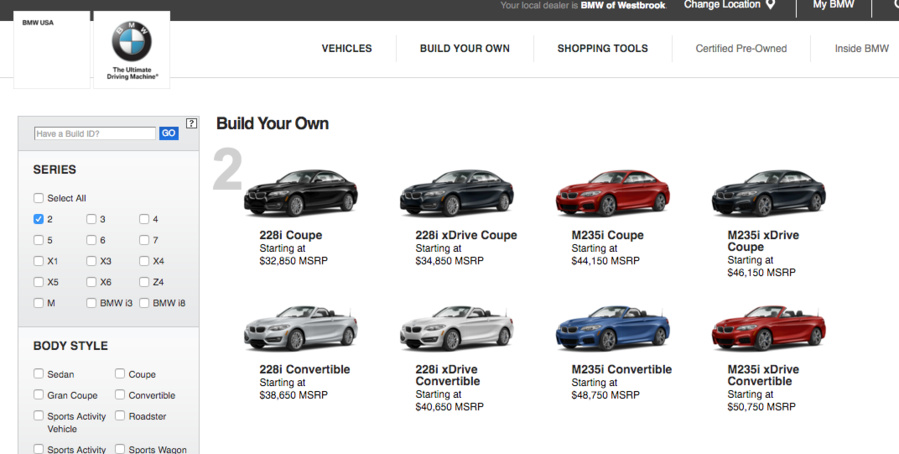Select the 228i xDrive Coupe image

click(457, 193)
